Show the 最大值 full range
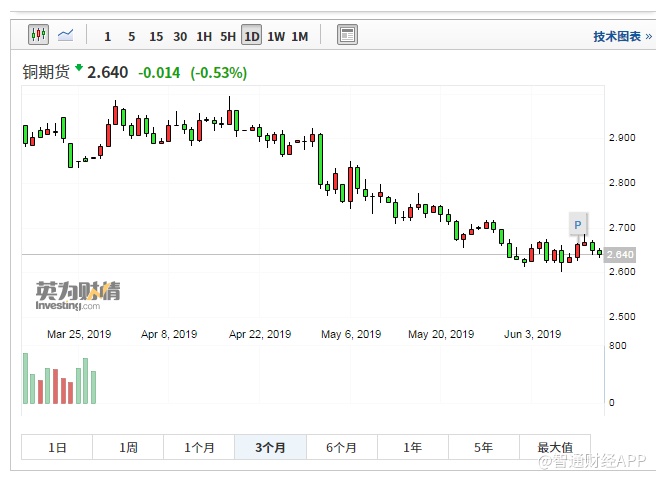656x480 pixels. pyautogui.click(x=555, y=447)
